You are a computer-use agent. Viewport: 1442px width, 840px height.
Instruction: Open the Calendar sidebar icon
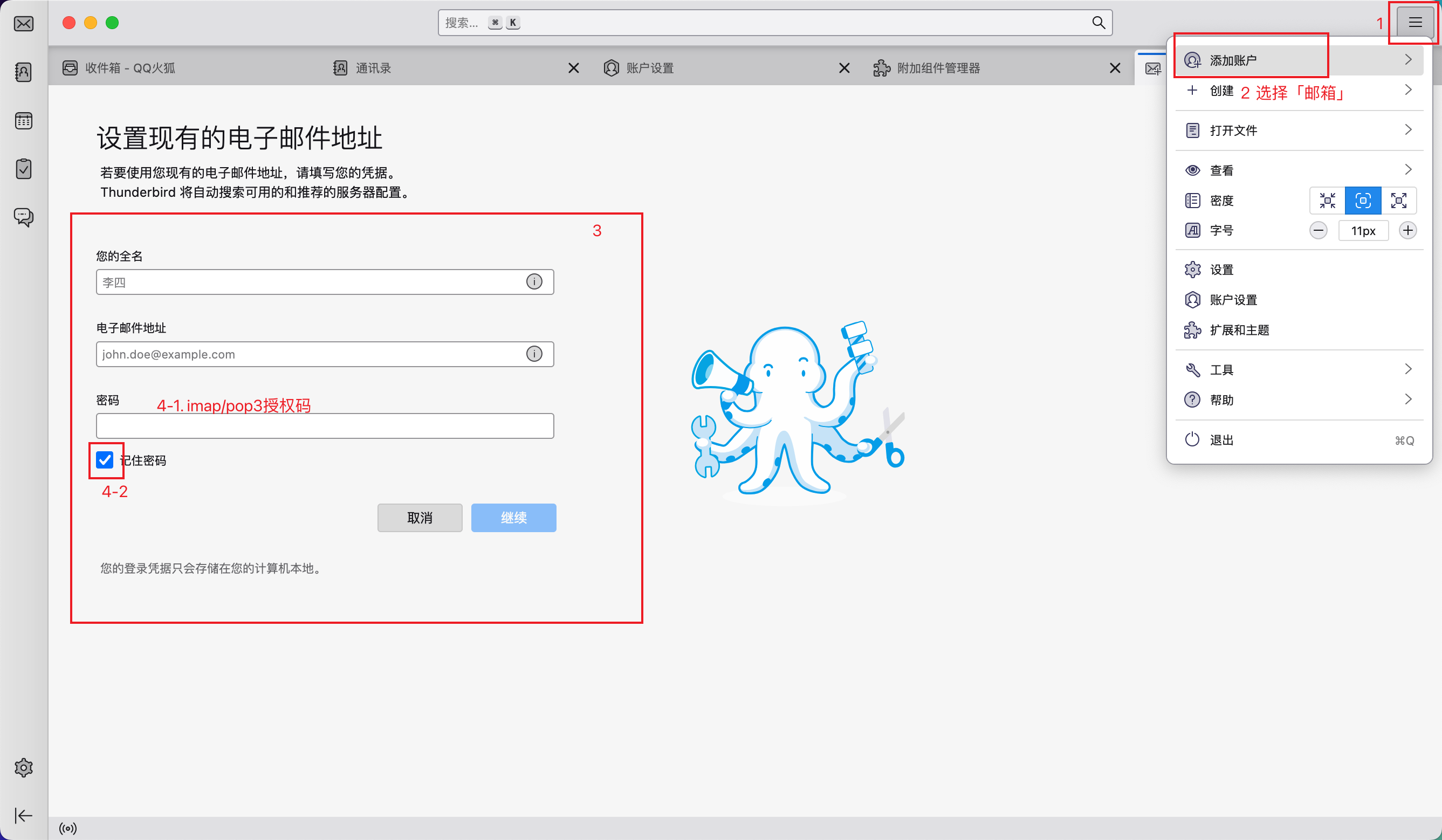(x=24, y=121)
